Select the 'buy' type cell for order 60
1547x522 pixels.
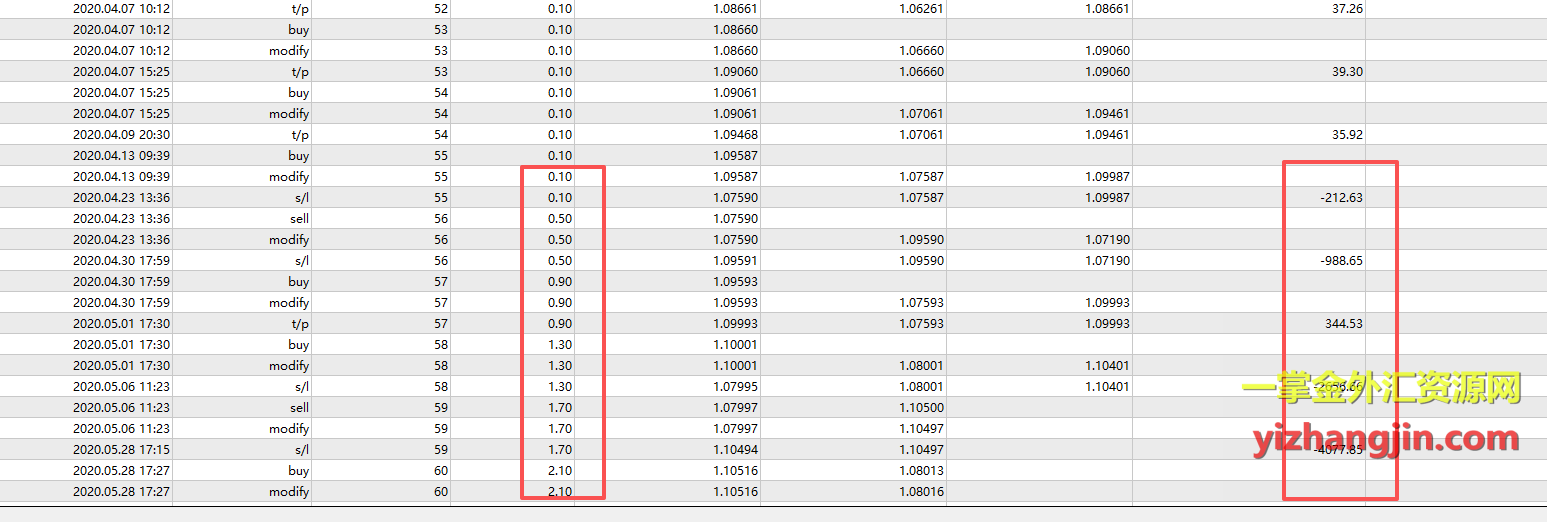click(x=298, y=471)
